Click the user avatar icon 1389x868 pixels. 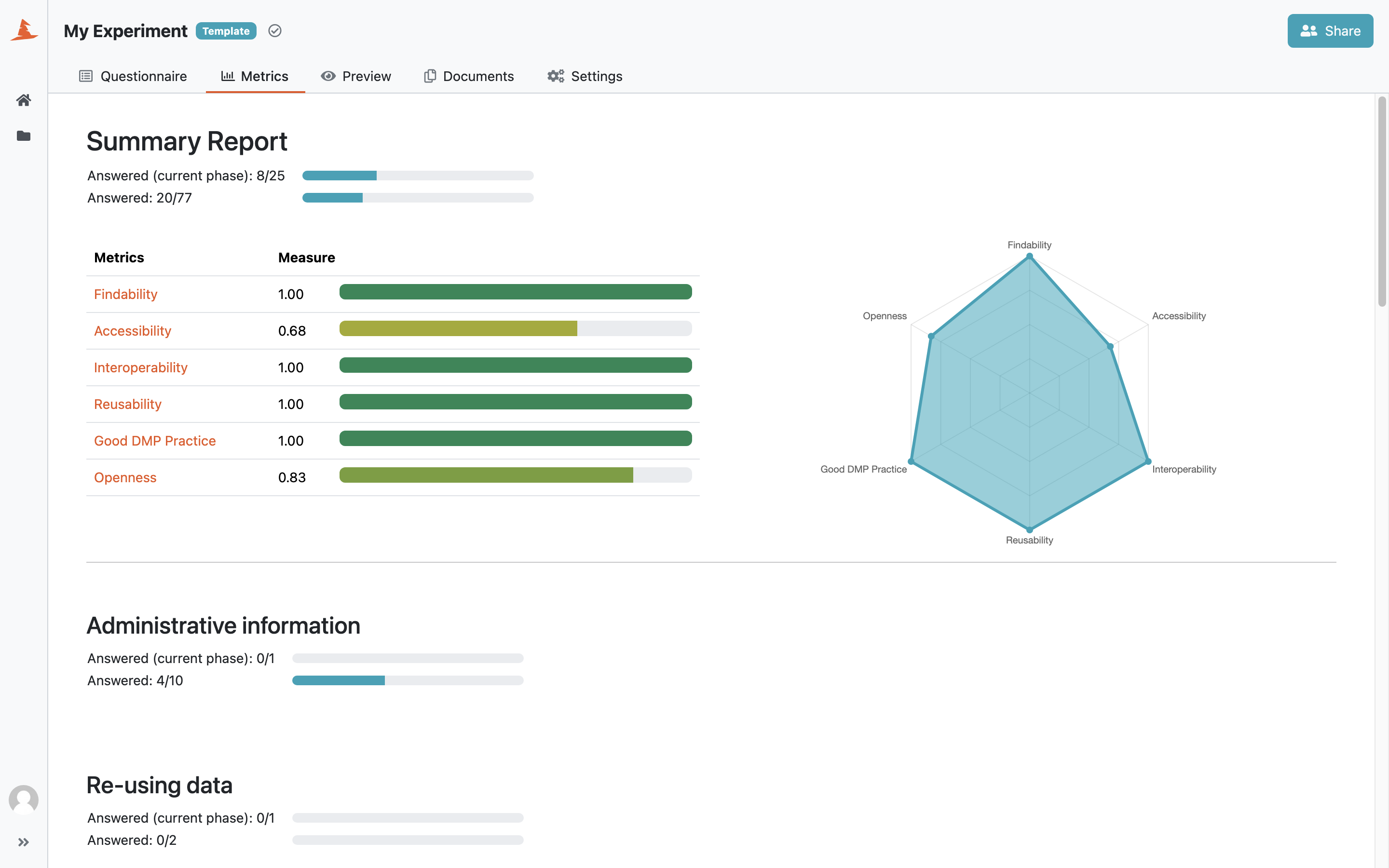(24, 800)
